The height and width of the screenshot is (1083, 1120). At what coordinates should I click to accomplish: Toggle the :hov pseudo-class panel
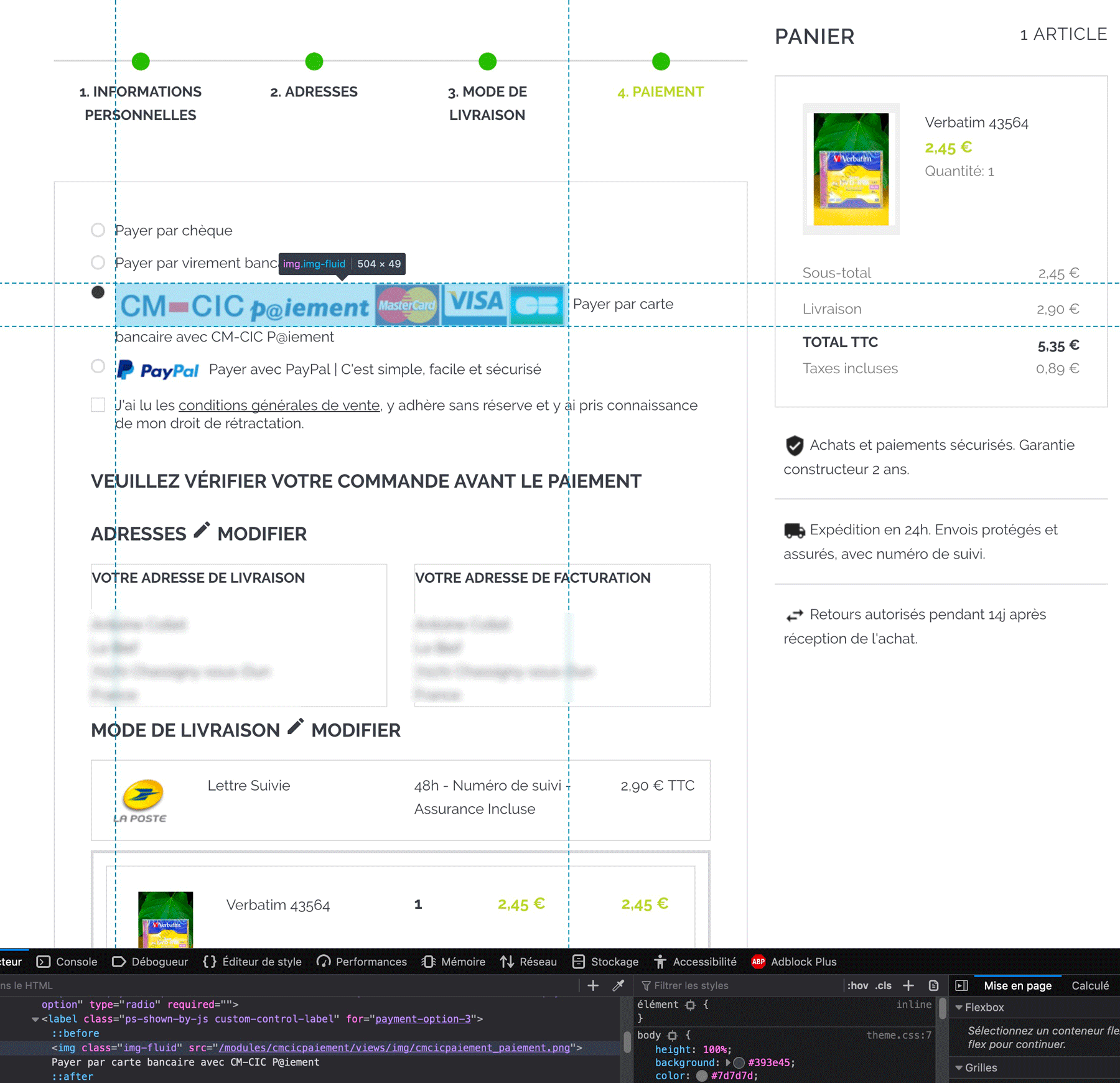coord(857,985)
